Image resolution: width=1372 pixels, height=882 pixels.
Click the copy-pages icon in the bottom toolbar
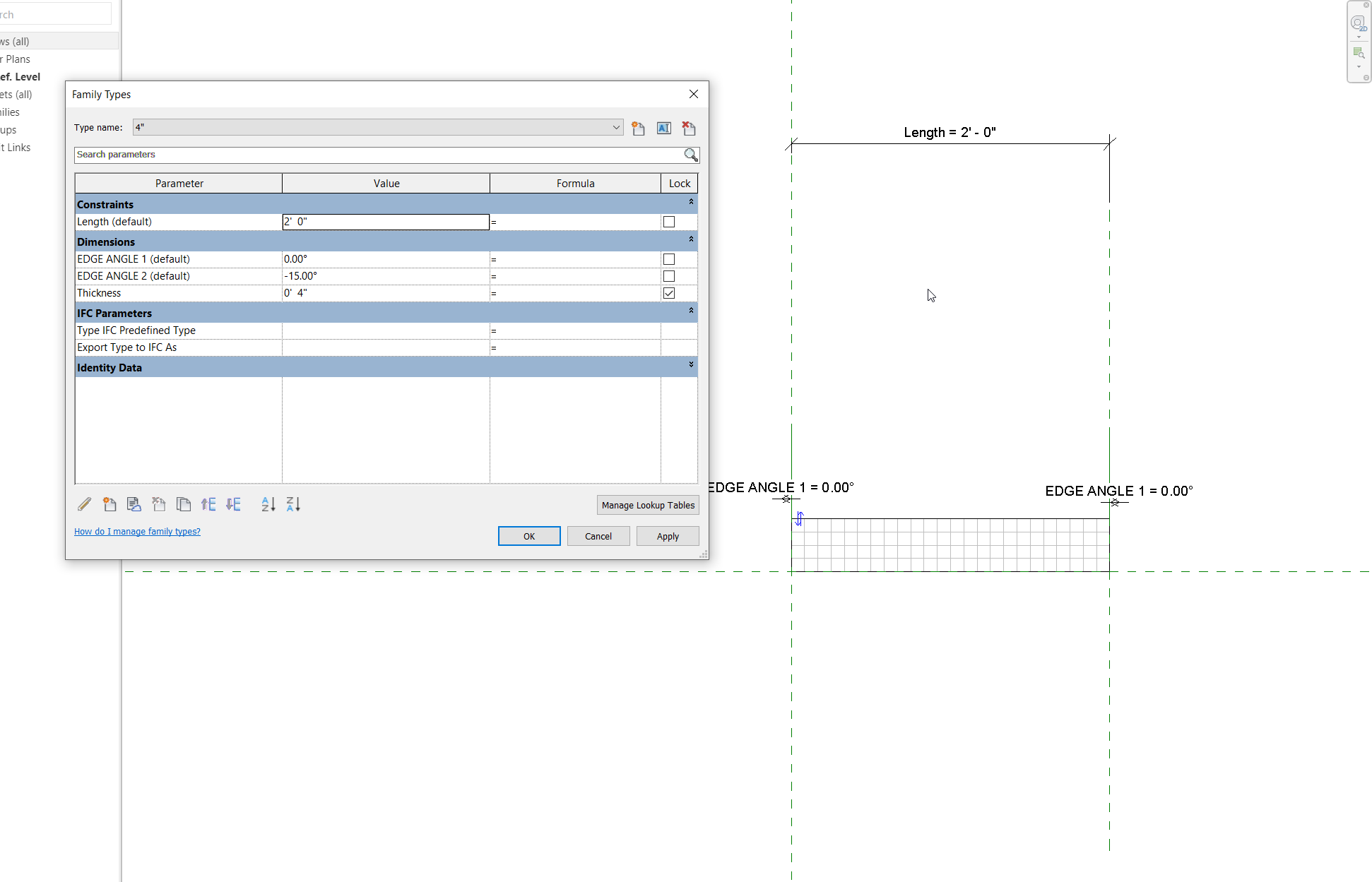(184, 504)
